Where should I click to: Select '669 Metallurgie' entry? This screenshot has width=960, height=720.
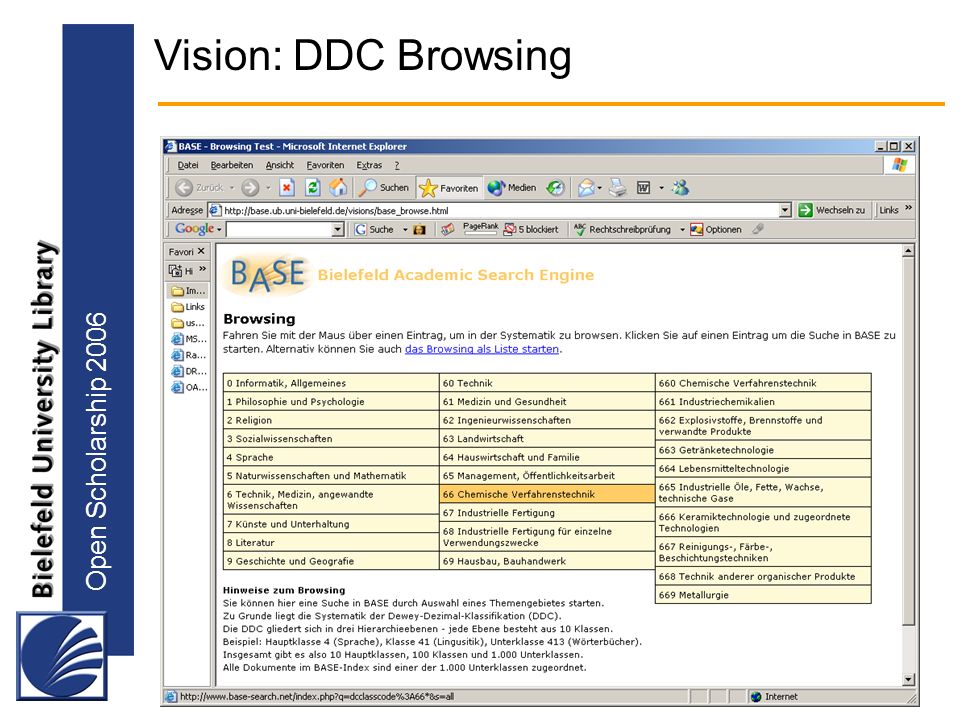click(763, 594)
